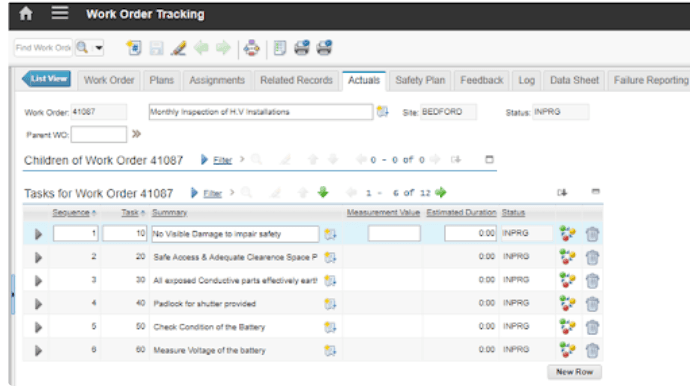Expand Measure Voltage of the battery row
This screenshot has height=386, width=690.
[x=38, y=351]
